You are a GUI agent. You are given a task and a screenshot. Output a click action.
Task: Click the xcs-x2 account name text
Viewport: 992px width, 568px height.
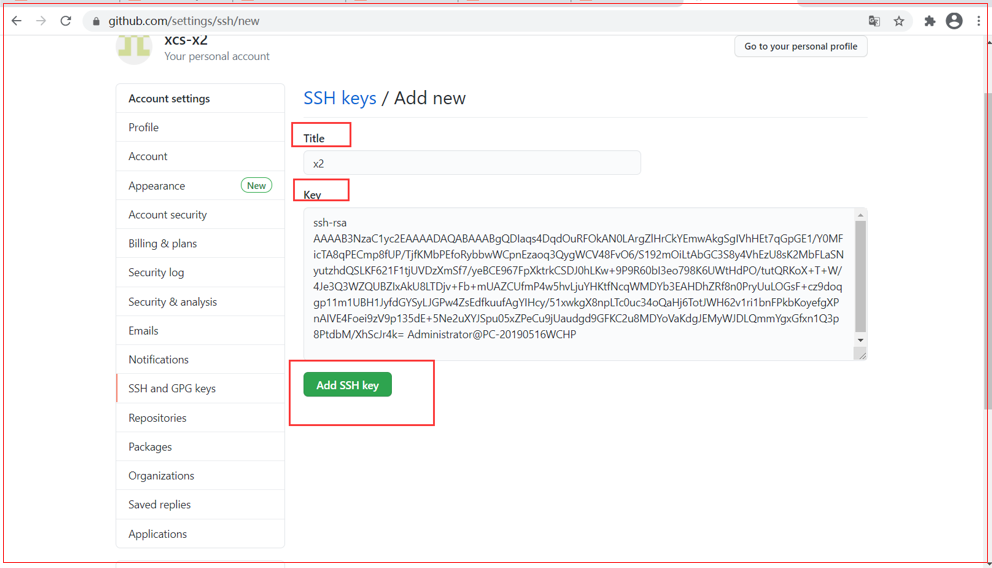pos(186,40)
